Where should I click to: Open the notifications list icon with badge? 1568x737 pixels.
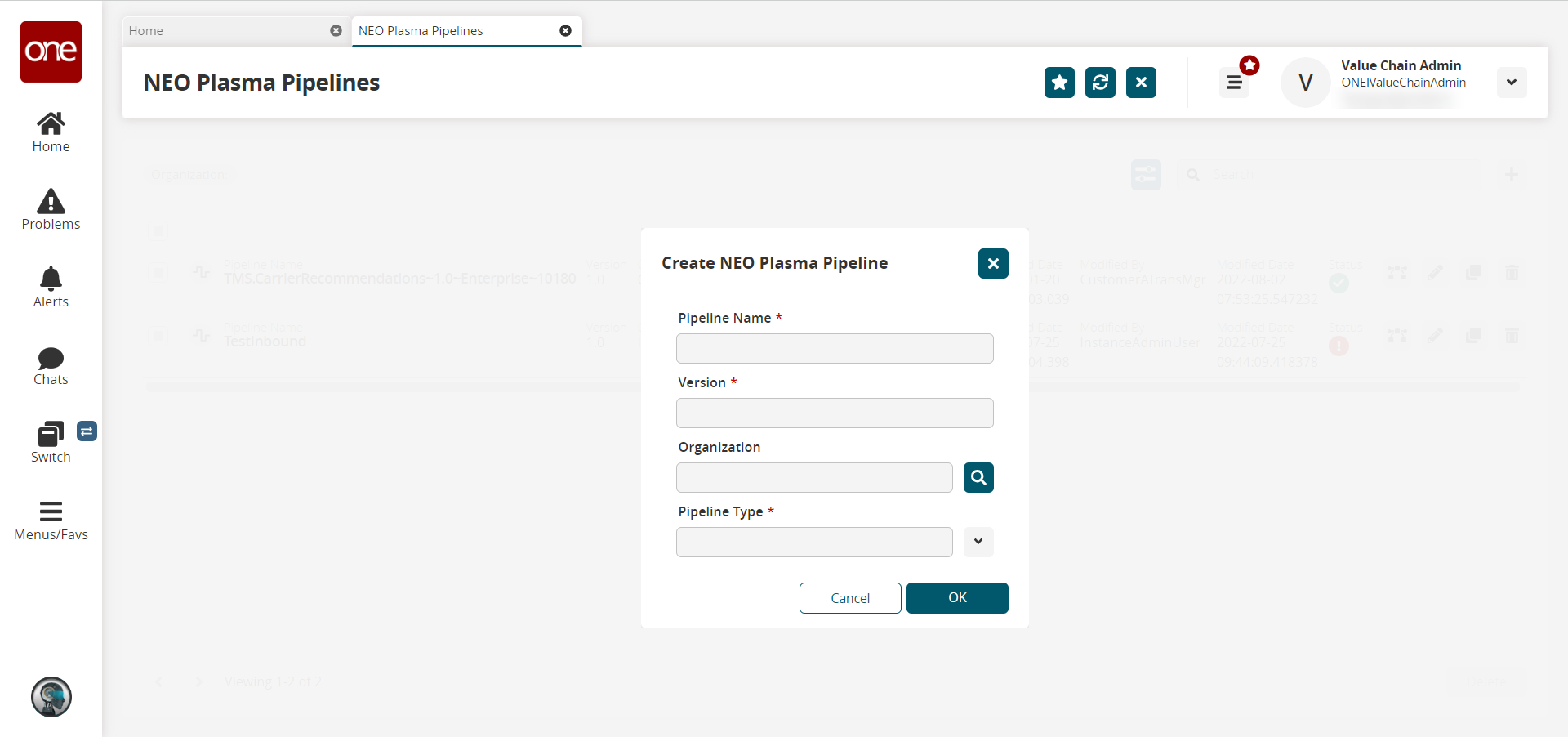[1234, 83]
